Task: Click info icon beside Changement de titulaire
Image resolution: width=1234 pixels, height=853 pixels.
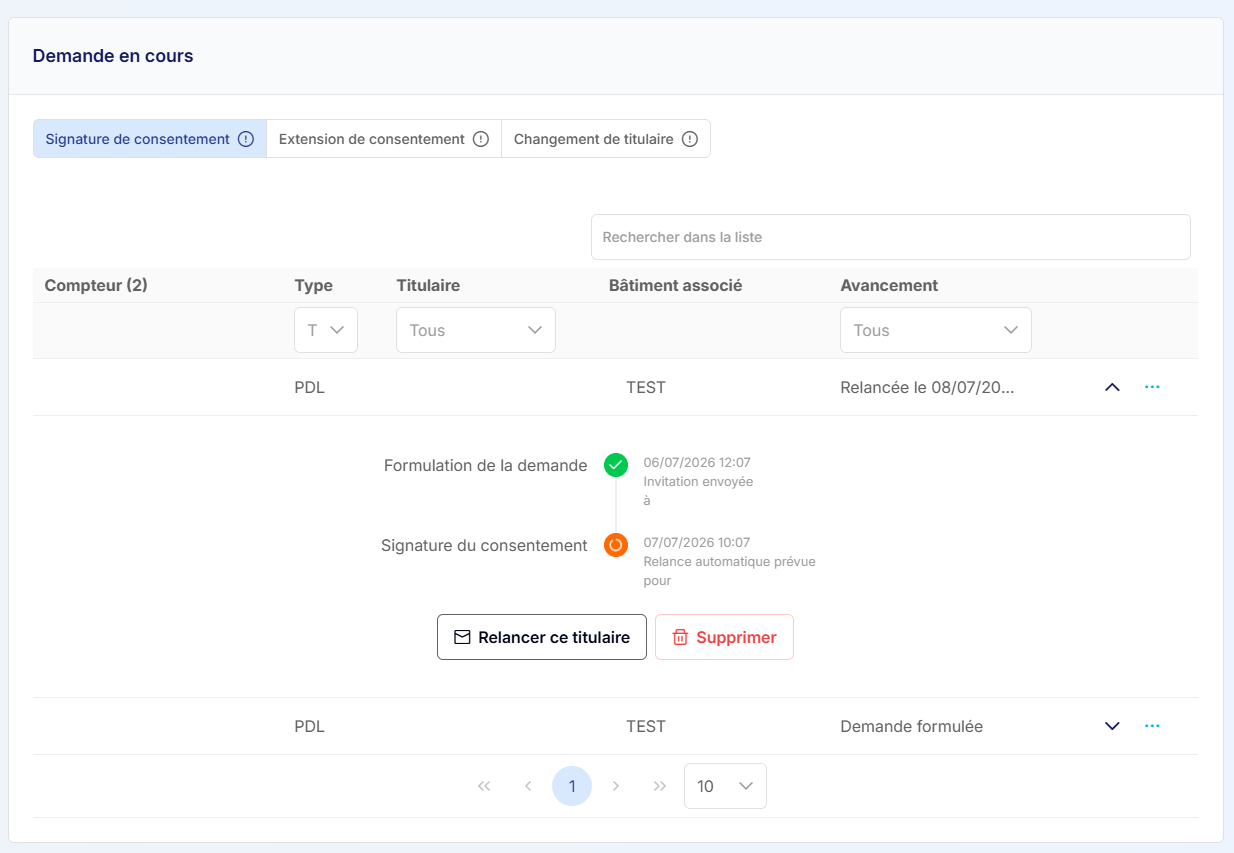Action: (x=690, y=139)
